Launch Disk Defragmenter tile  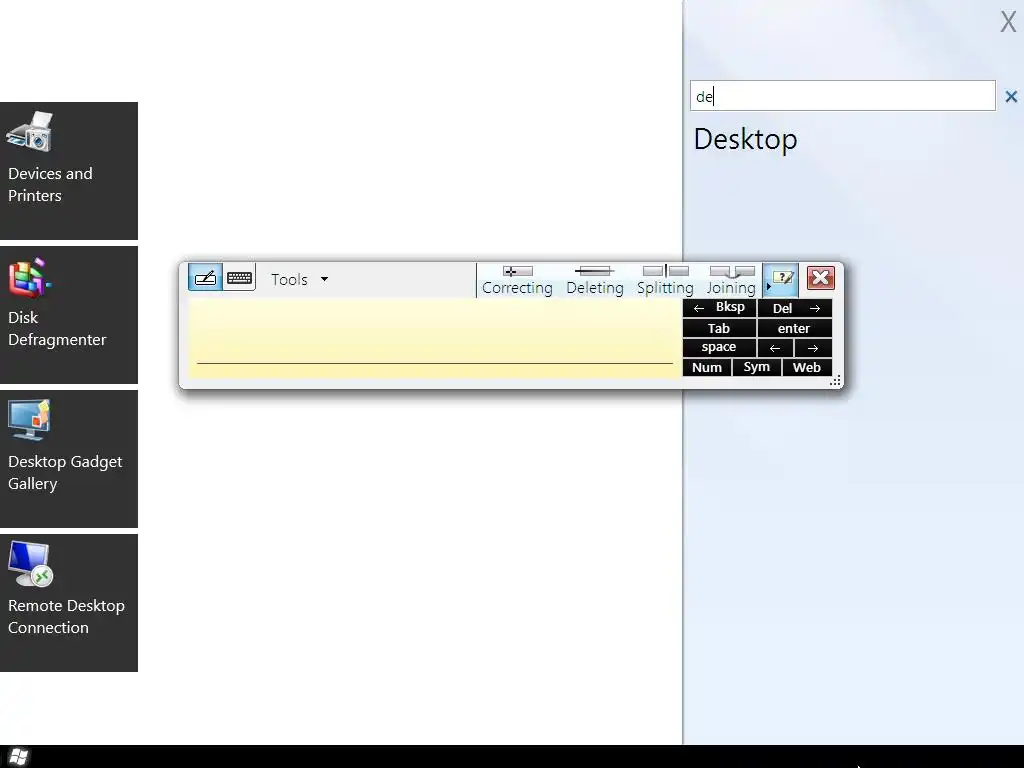69,315
